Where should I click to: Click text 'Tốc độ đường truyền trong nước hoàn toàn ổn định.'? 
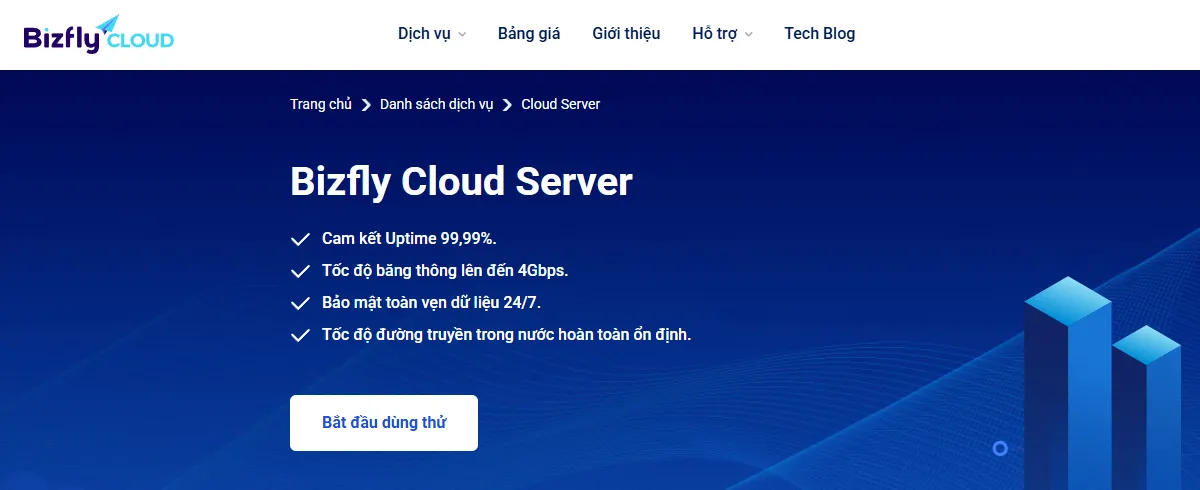point(507,334)
